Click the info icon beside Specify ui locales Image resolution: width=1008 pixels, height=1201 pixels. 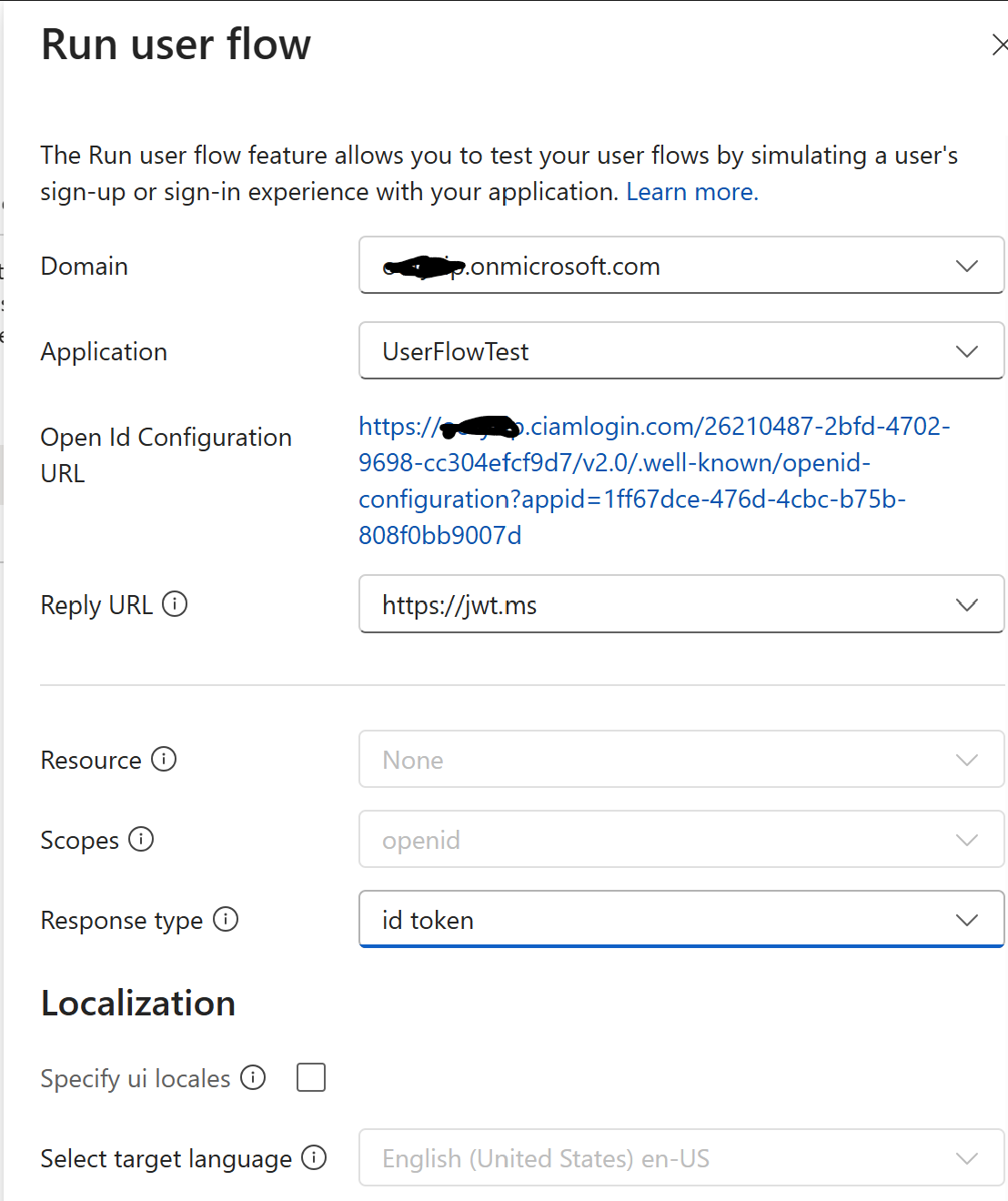coord(253,1077)
